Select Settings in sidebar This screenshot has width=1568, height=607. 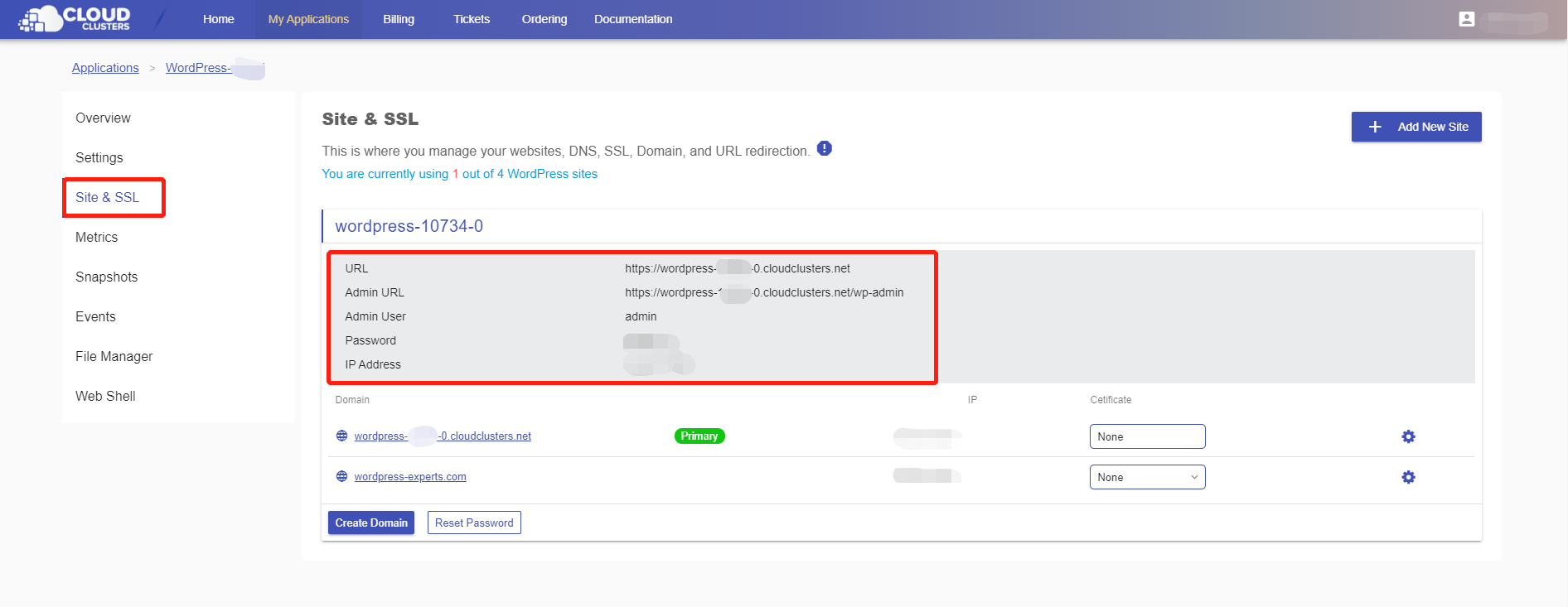point(99,157)
